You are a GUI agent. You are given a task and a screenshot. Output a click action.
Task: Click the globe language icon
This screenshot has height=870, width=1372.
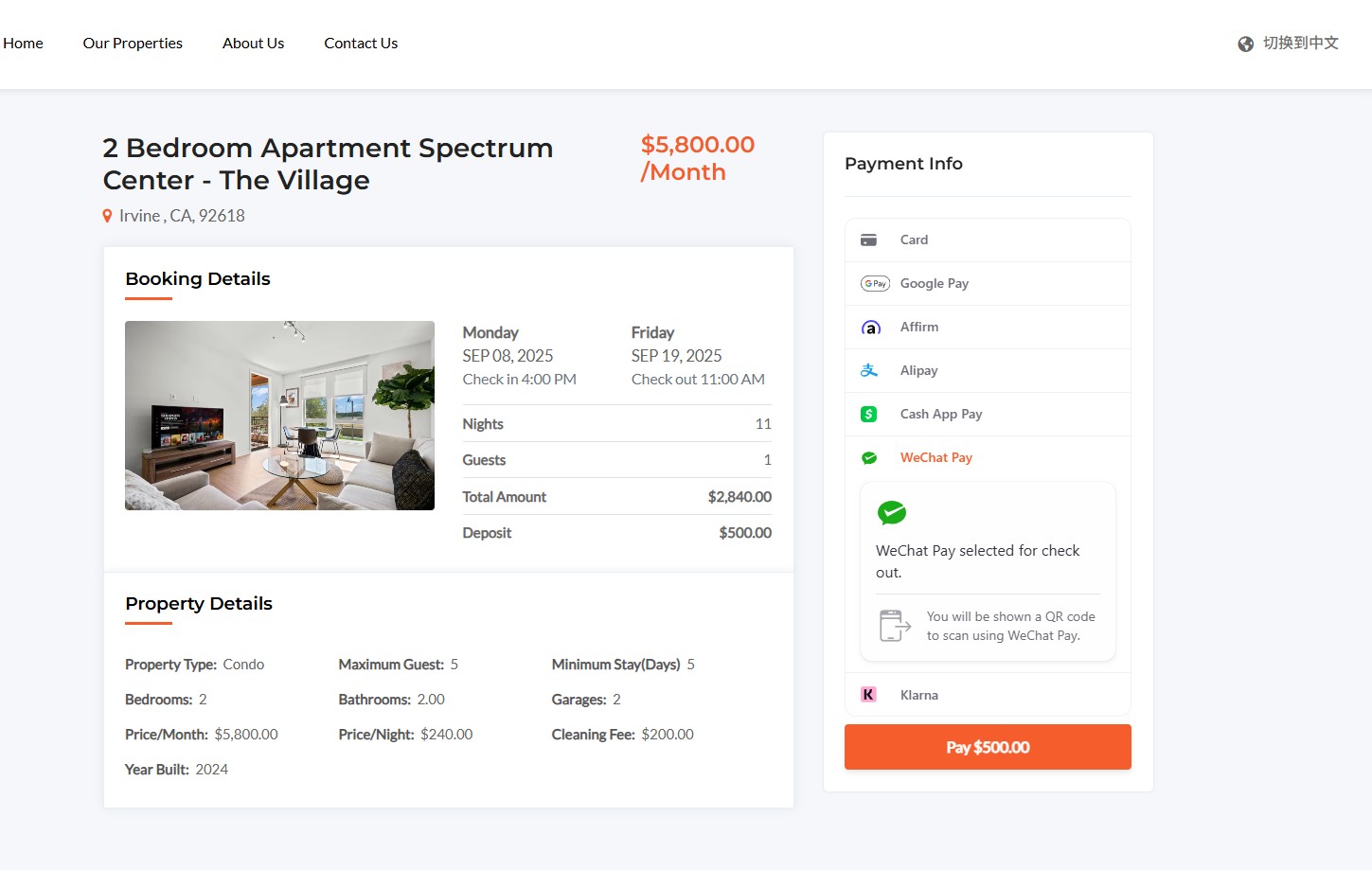(1246, 44)
